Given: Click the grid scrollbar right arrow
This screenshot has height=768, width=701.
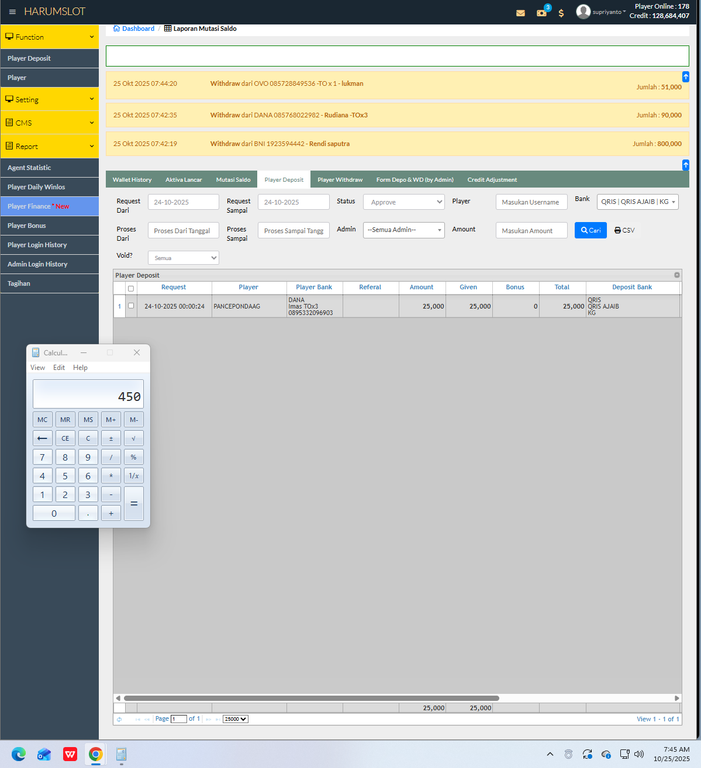Looking at the screenshot, I should [x=677, y=698].
